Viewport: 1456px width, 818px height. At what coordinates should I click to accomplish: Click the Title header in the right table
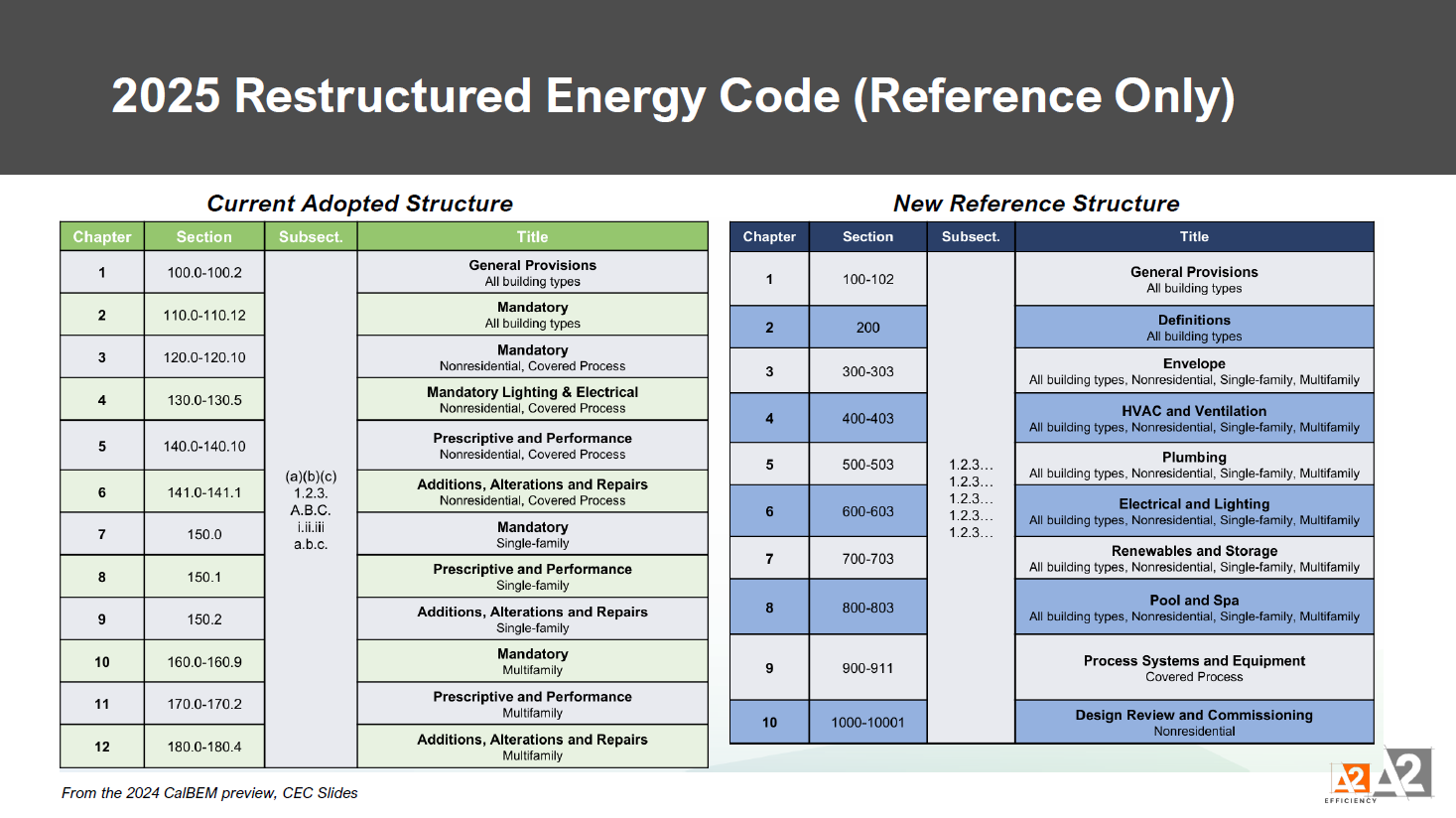1194,236
